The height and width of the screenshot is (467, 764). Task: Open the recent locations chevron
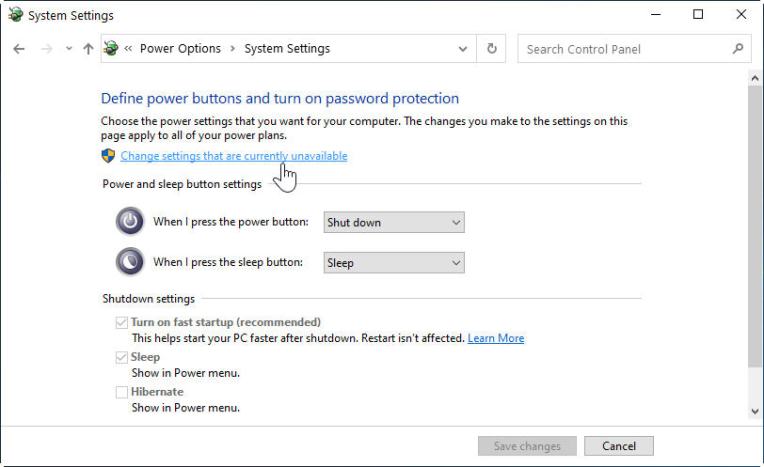[68, 49]
